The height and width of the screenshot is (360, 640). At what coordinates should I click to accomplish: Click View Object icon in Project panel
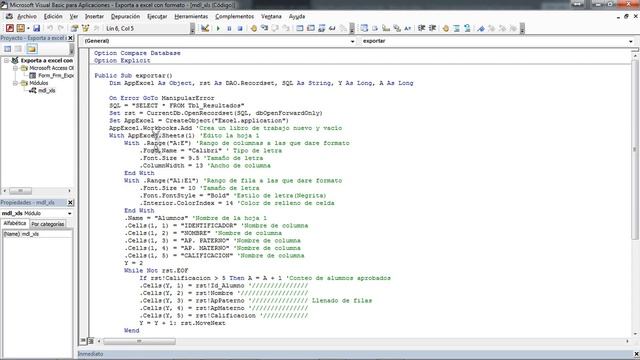[x=18, y=49]
